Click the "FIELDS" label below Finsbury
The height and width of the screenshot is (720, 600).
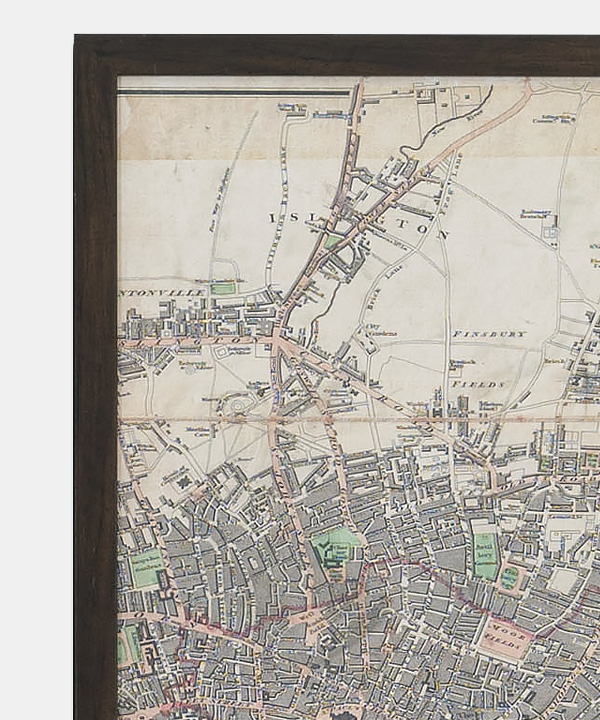pos(478,384)
